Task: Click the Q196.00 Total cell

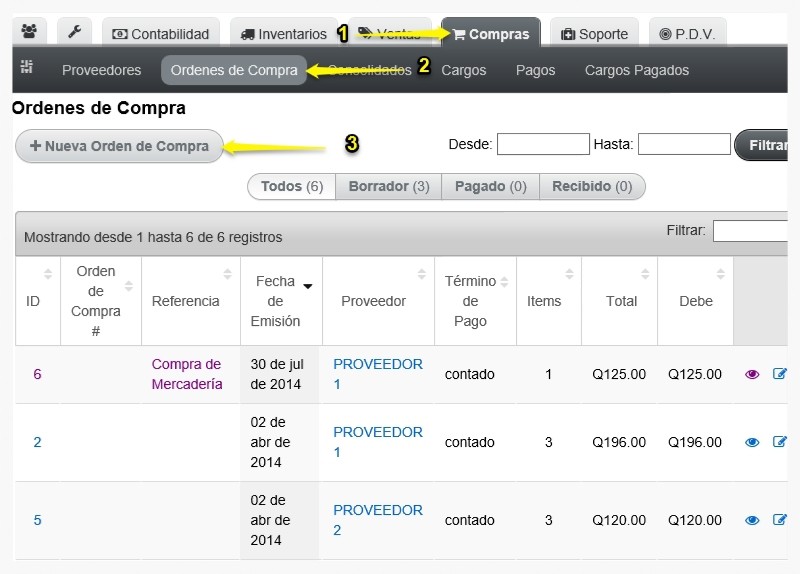Action: (x=619, y=442)
